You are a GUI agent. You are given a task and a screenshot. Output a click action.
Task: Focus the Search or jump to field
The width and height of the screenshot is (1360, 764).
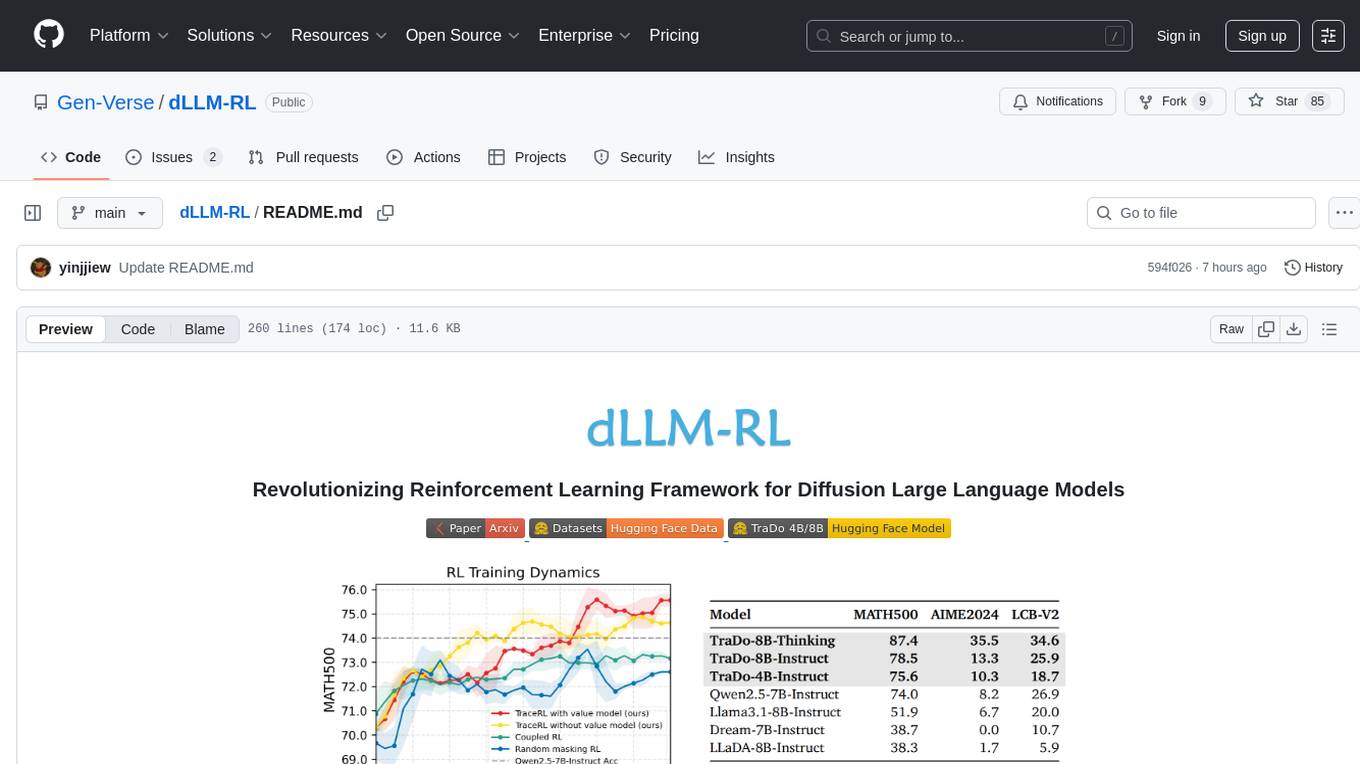pos(969,36)
